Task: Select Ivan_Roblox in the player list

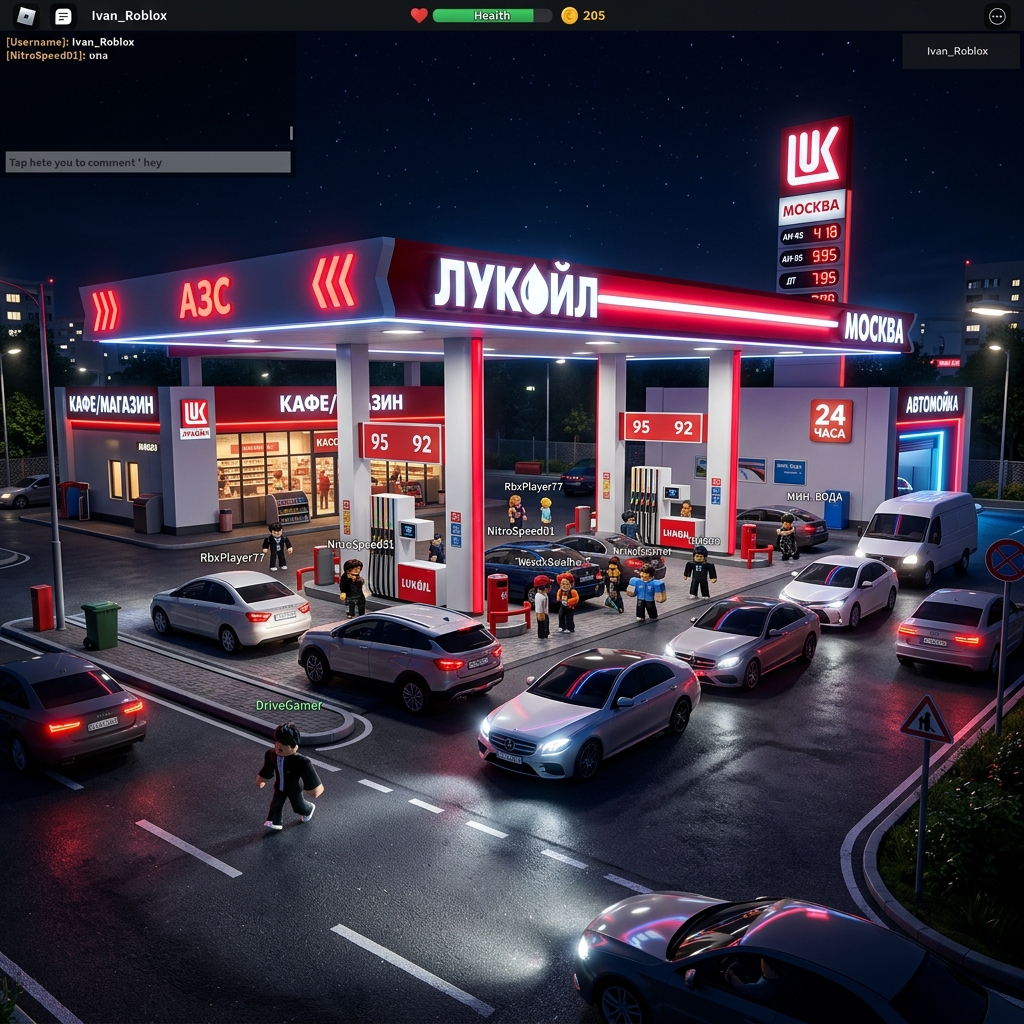Action: [x=957, y=51]
